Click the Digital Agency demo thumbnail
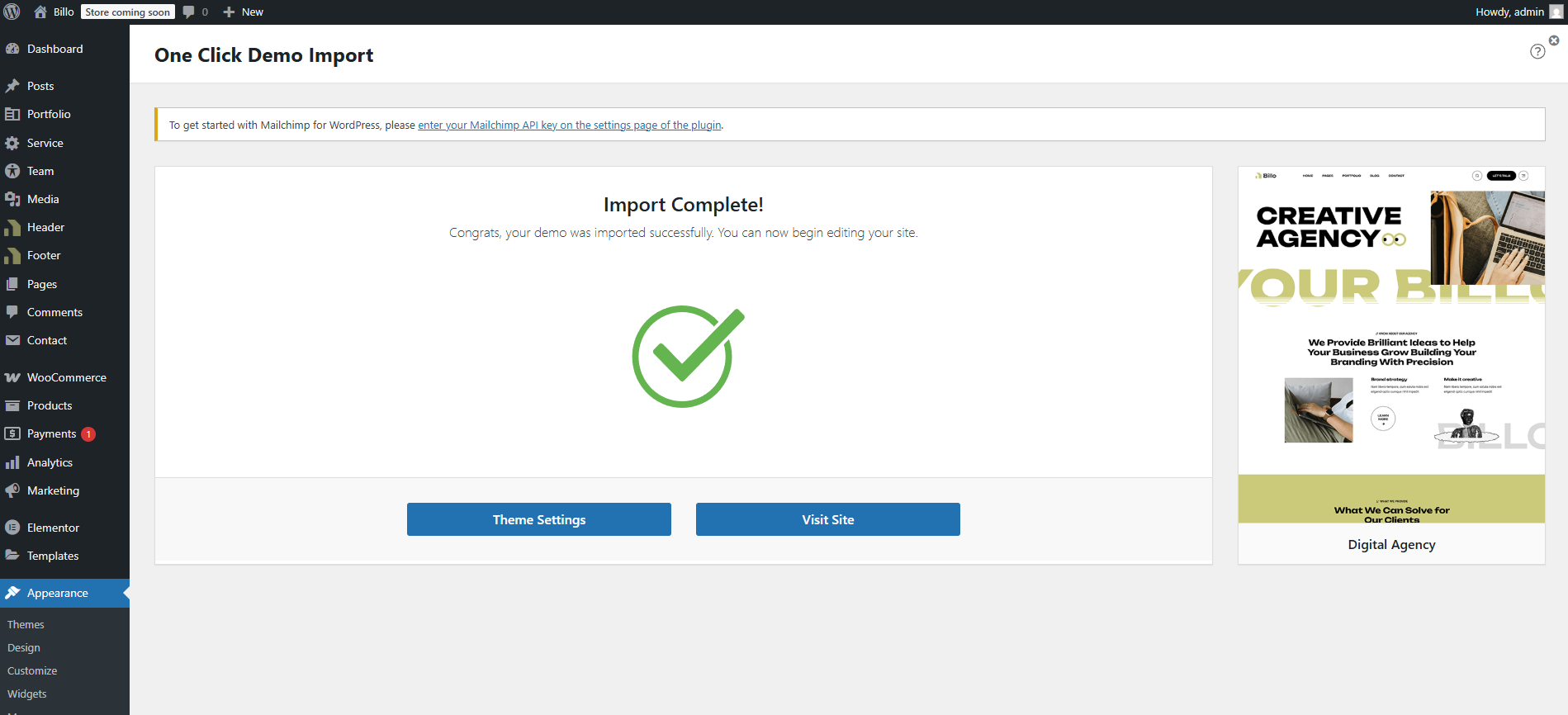The width and height of the screenshot is (1568, 715). point(1390,345)
